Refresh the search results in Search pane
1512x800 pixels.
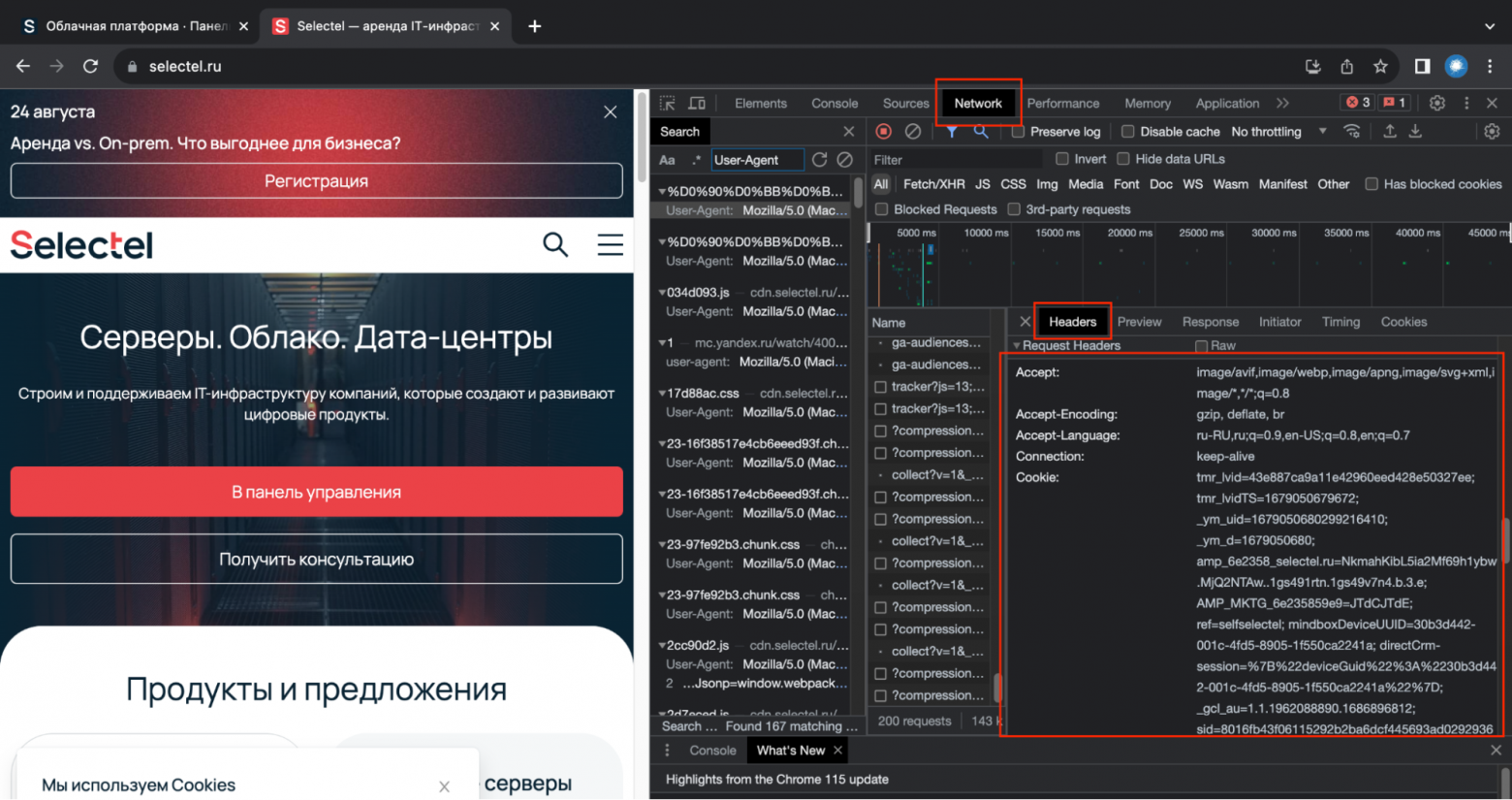[819, 159]
